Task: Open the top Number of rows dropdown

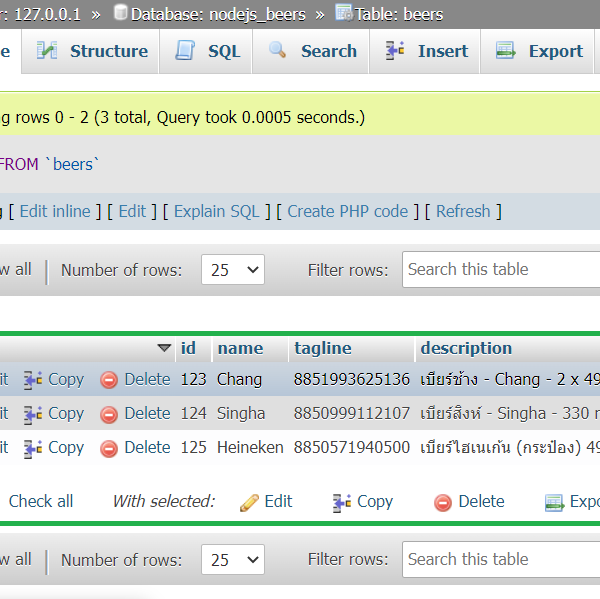Action: tap(232, 270)
